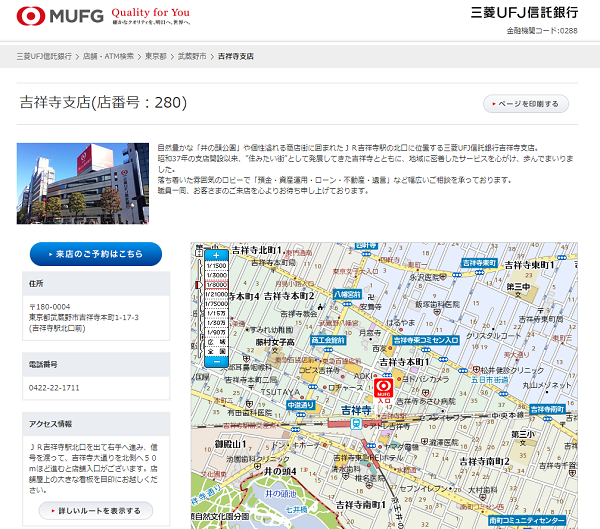The height and width of the screenshot is (529, 600).
Task: Select the 1/21000 map scale
Action: point(217,294)
